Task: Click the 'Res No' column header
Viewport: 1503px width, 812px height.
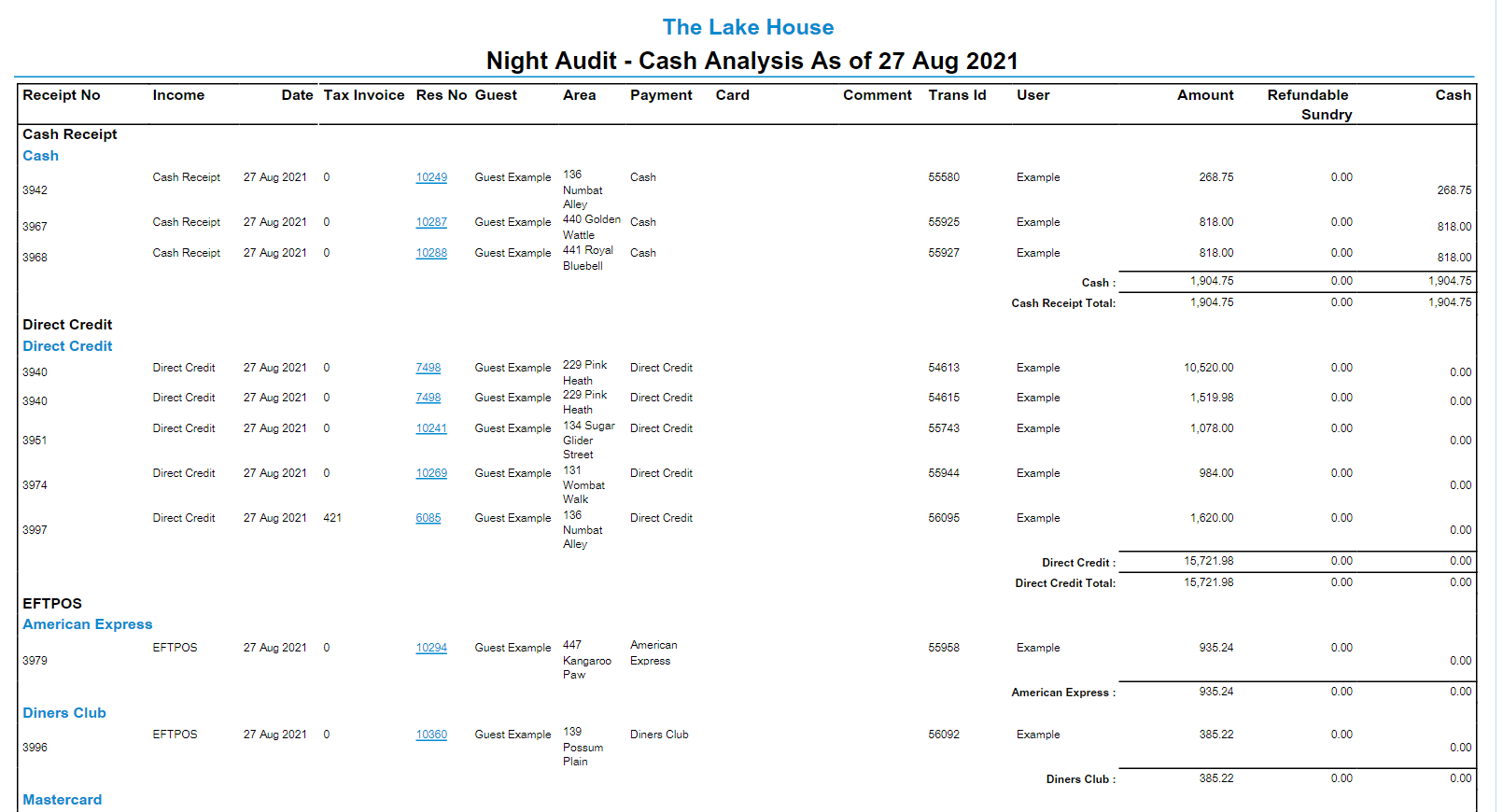Action: pos(442,95)
